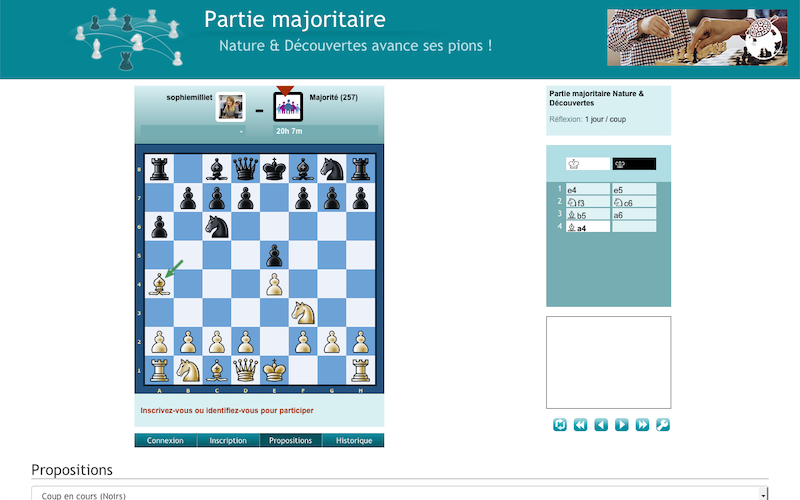Click the 'Réflexion: 1 jour / coup' info
This screenshot has width=800, height=500.
point(587,119)
